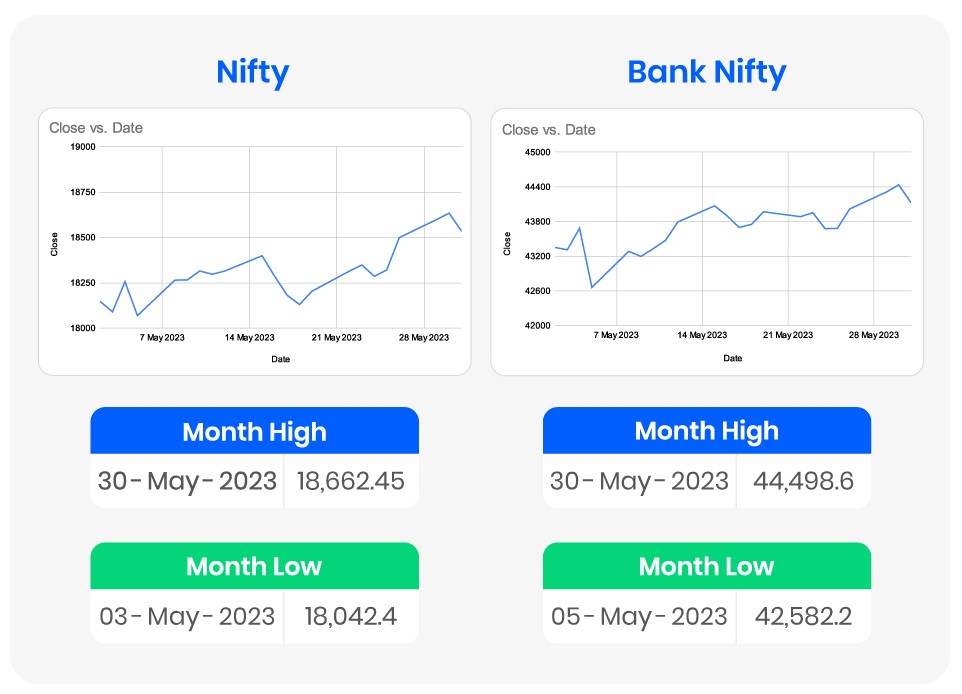The height and width of the screenshot is (694, 962).
Task: Click the 18,662.45 Nifty high value
Action: pyautogui.click(x=351, y=481)
